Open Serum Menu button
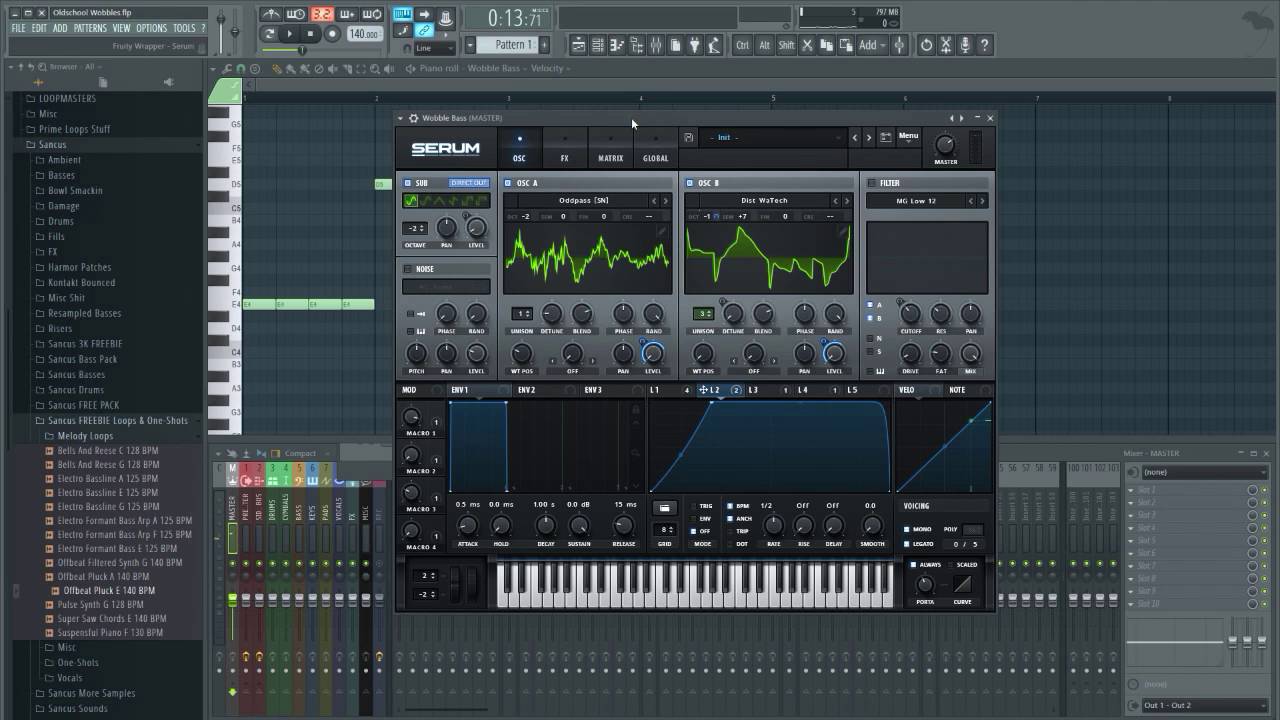1280x720 pixels. [x=908, y=136]
